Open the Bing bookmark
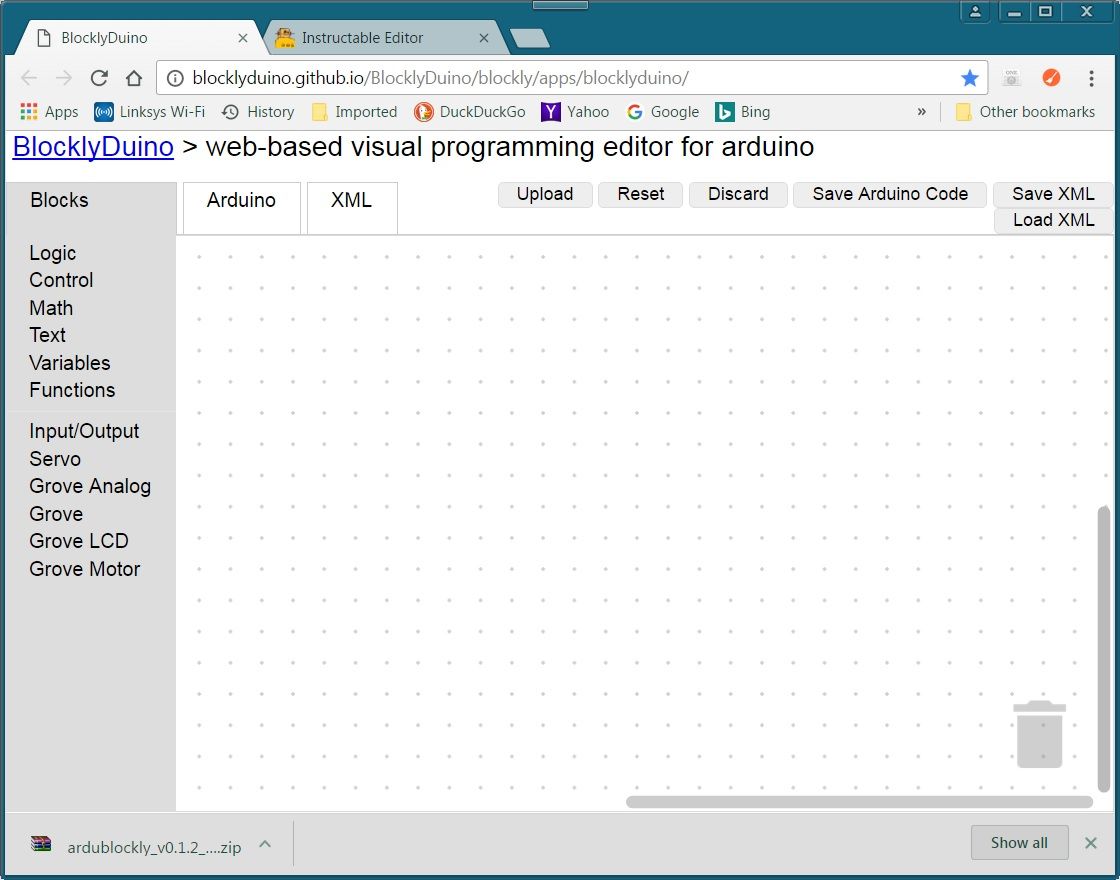This screenshot has width=1120, height=880. click(x=742, y=112)
